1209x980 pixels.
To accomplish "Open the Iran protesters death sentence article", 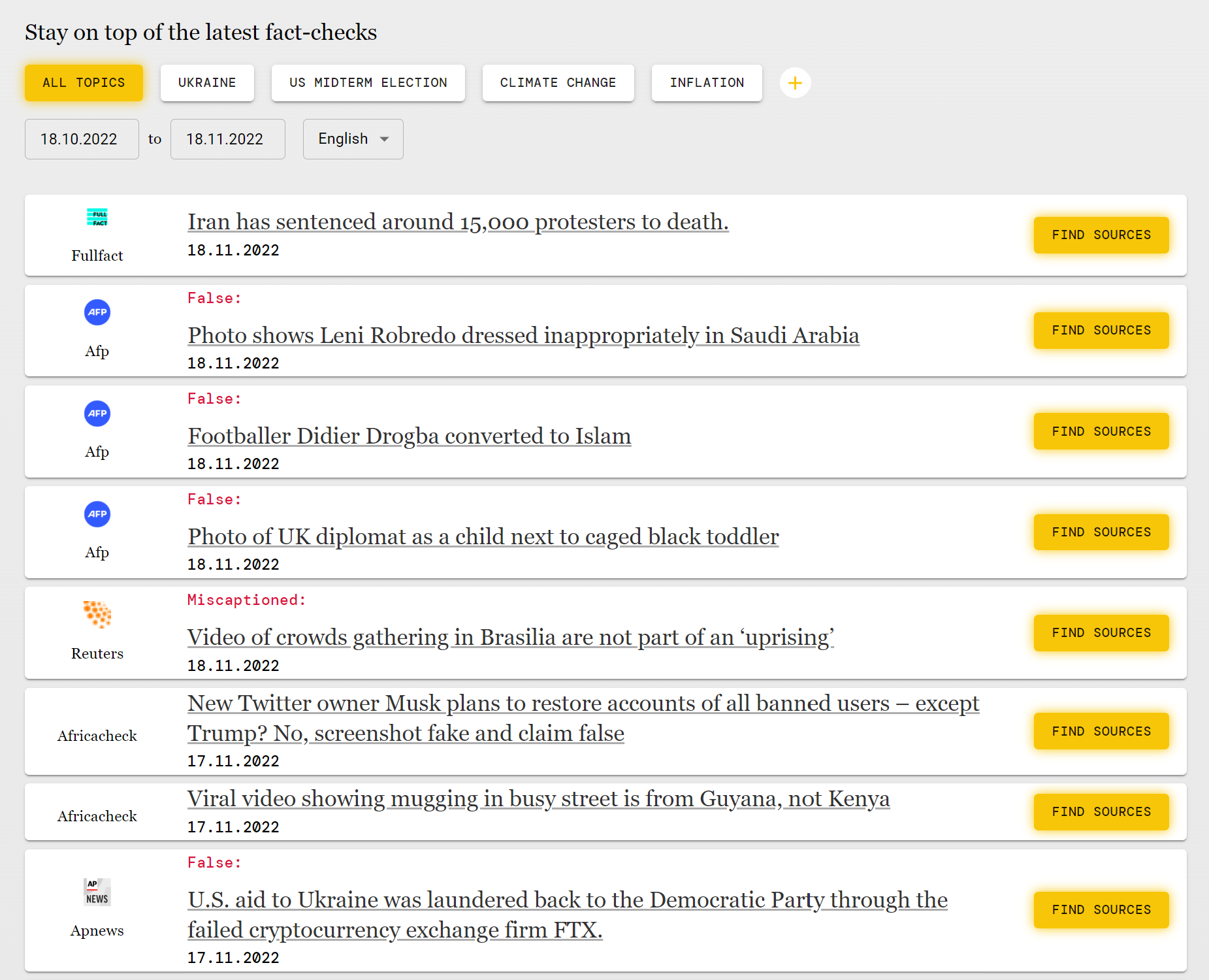I will [x=458, y=222].
